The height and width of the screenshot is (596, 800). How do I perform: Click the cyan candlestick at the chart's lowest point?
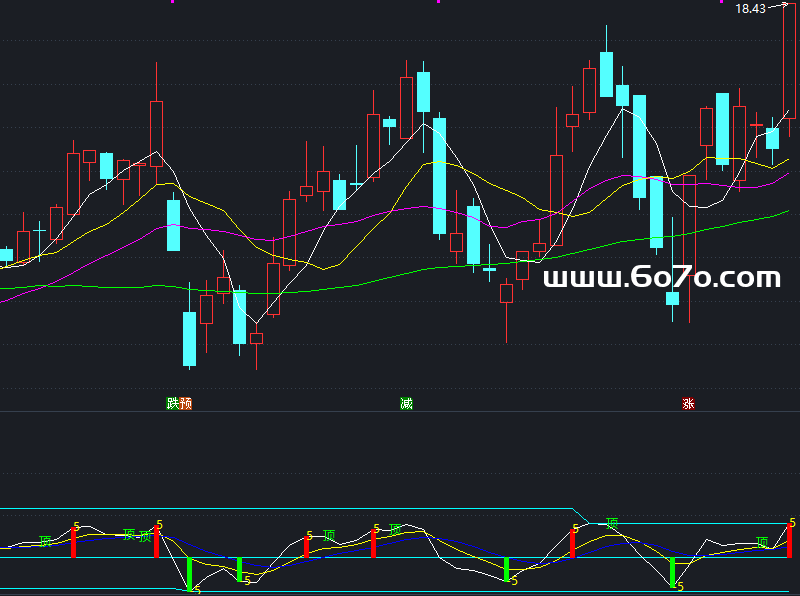pos(189,339)
